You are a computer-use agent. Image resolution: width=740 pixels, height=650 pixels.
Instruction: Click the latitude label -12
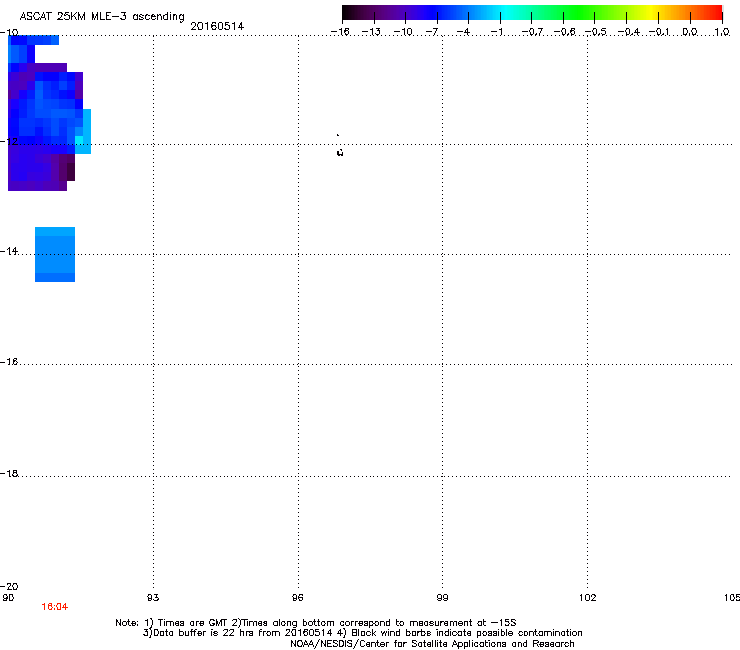click(9, 141)
